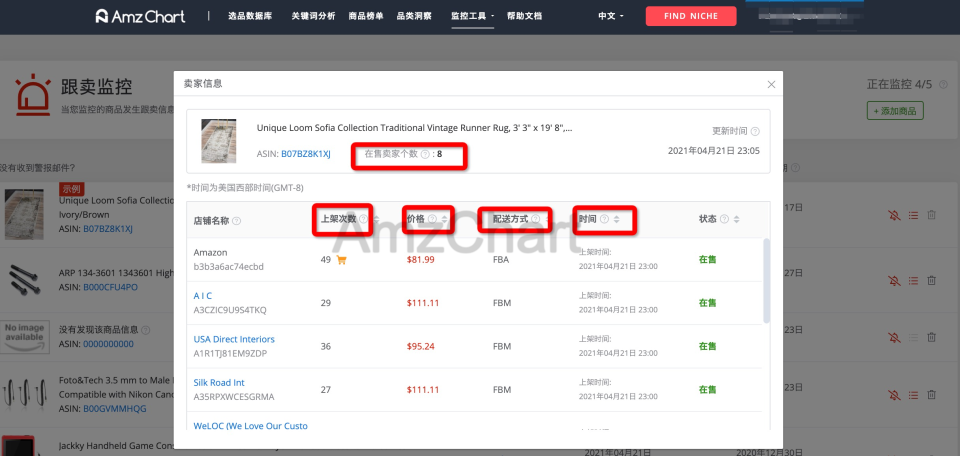Toggle alert bell for ARP 134-3601 row
The width and height of the screenshot is (960, 456).
click(894, 280)
